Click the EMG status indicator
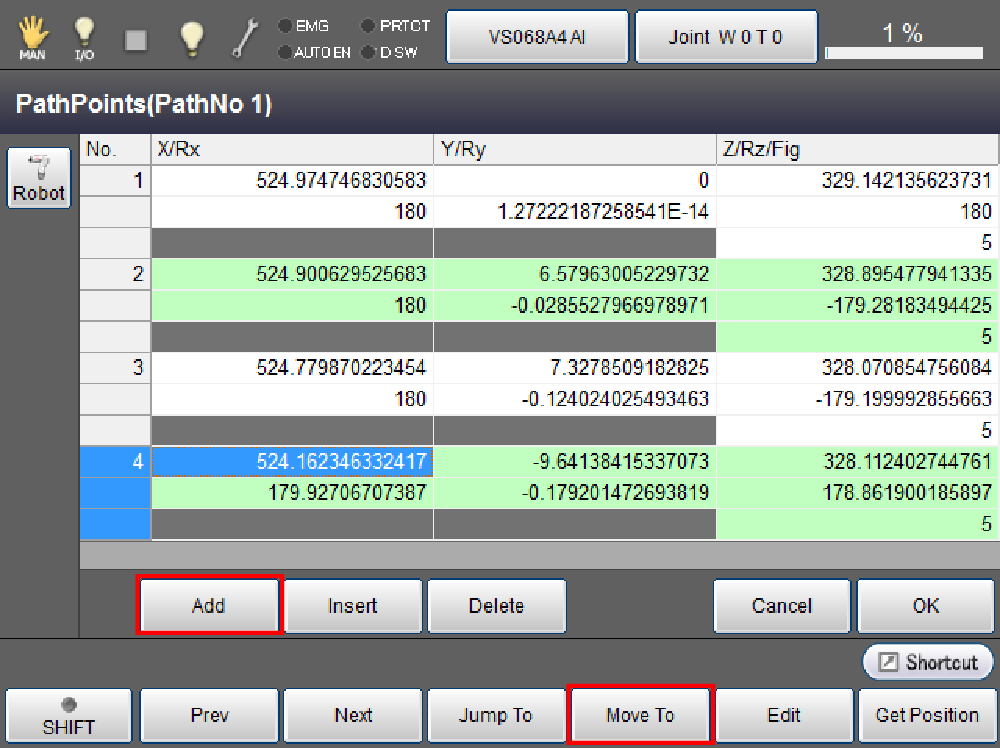Screen dimensions: 1000x748 click(304, 26)
